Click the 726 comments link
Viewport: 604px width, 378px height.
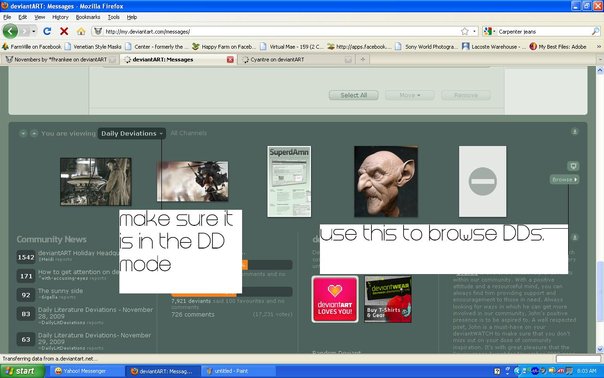[x=193, y=314]
